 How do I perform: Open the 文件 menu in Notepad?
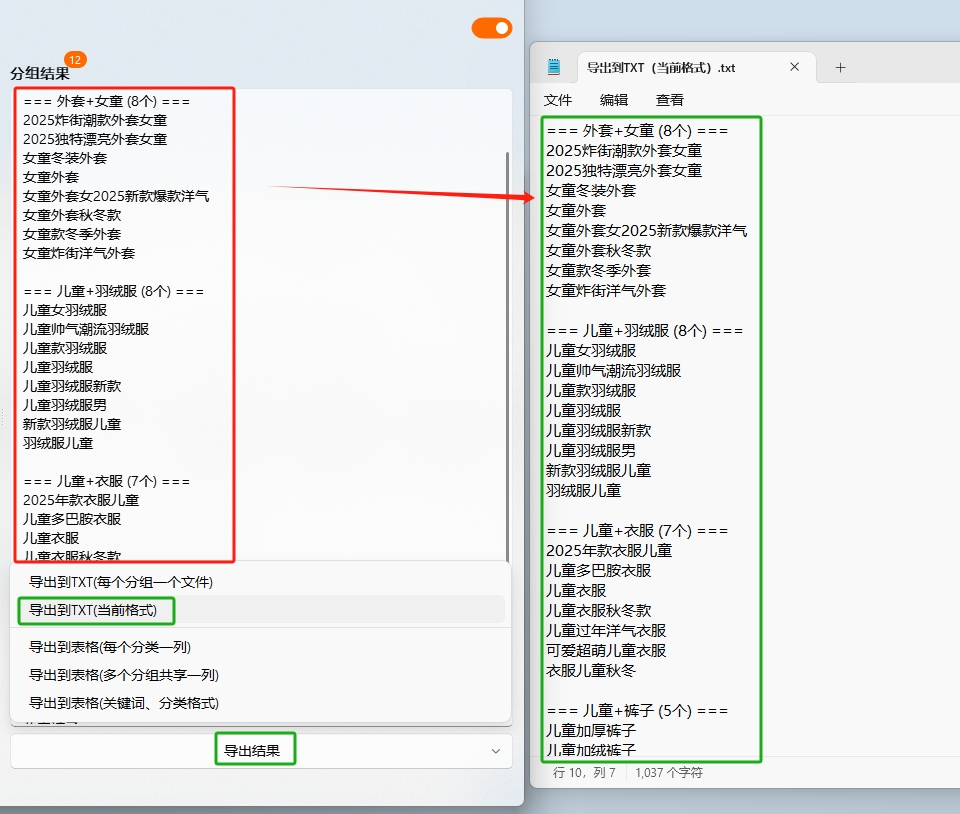point(559,100)
